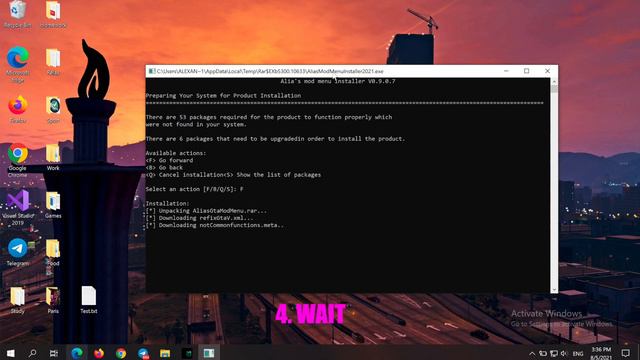Click the installer version header text
Image resolution: width=640 pixels, height=360 pixels.
point(338,81)
